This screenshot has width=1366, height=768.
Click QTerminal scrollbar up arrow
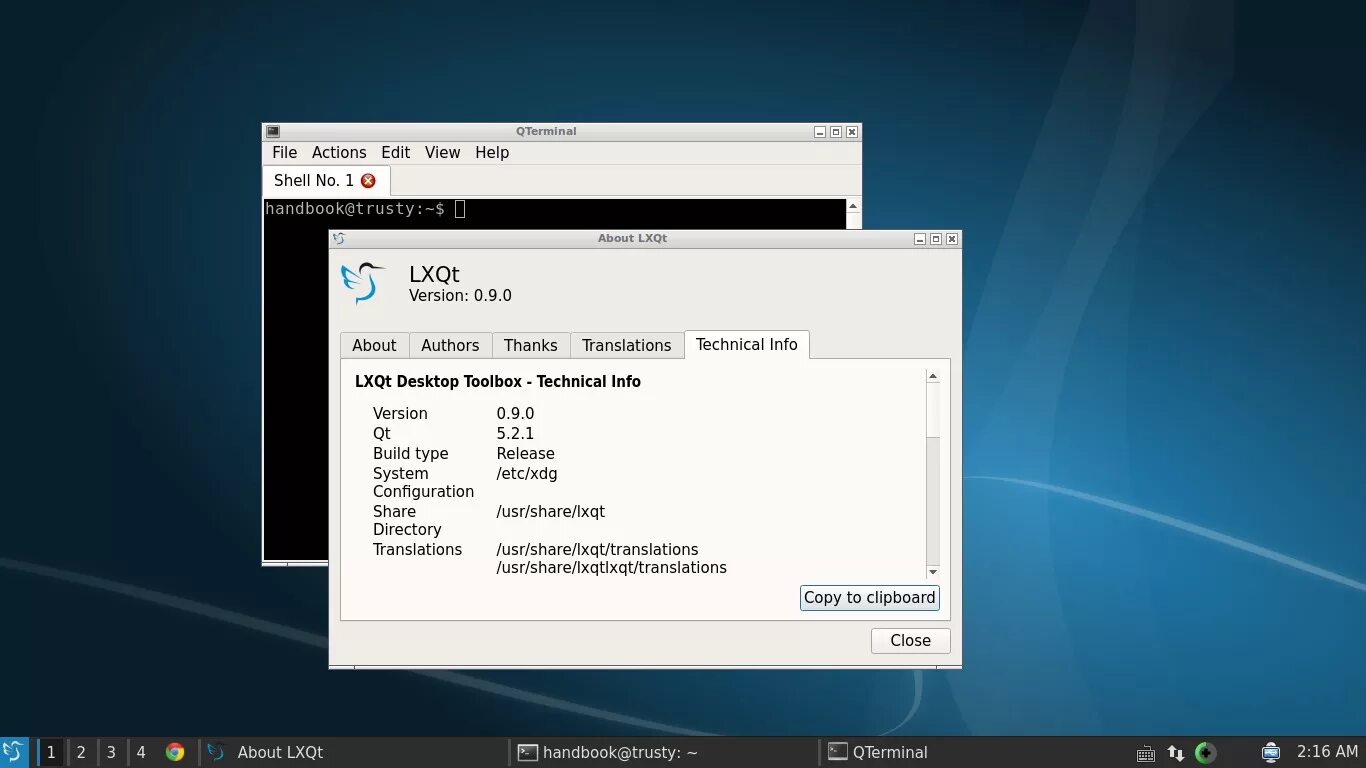pyautogui.click(x=853, y=206)
